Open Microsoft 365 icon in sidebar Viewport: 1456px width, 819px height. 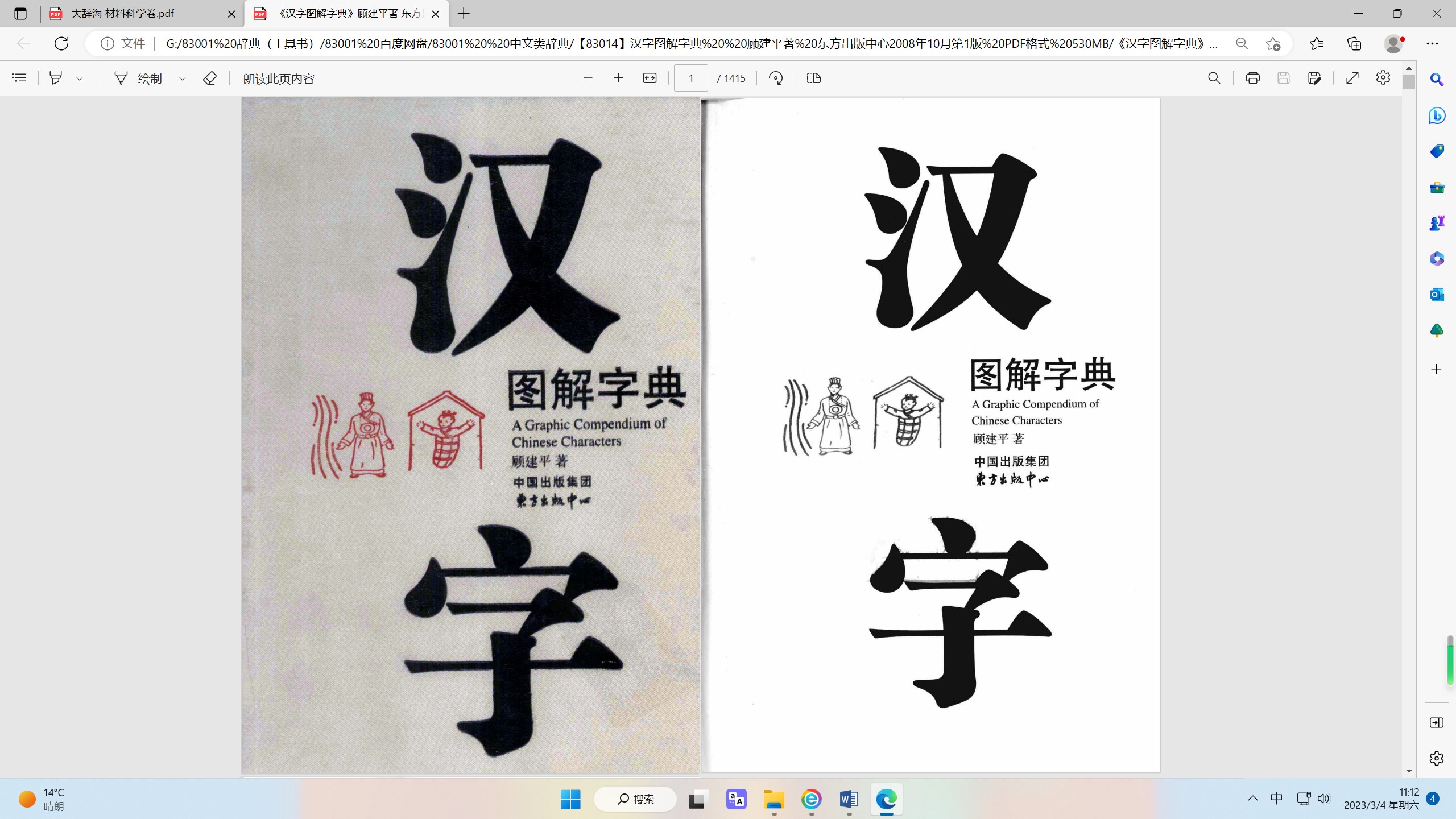[1437, 259]
